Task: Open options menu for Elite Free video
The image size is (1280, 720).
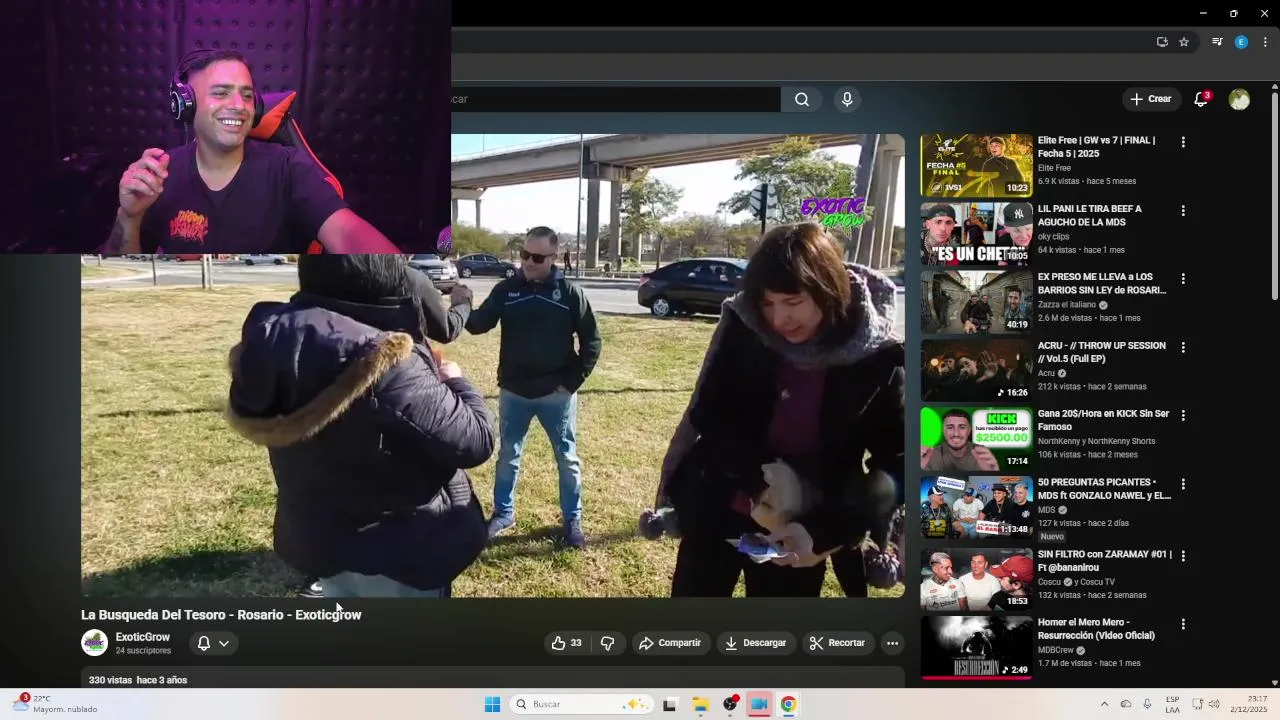Action: (1183, 142)
